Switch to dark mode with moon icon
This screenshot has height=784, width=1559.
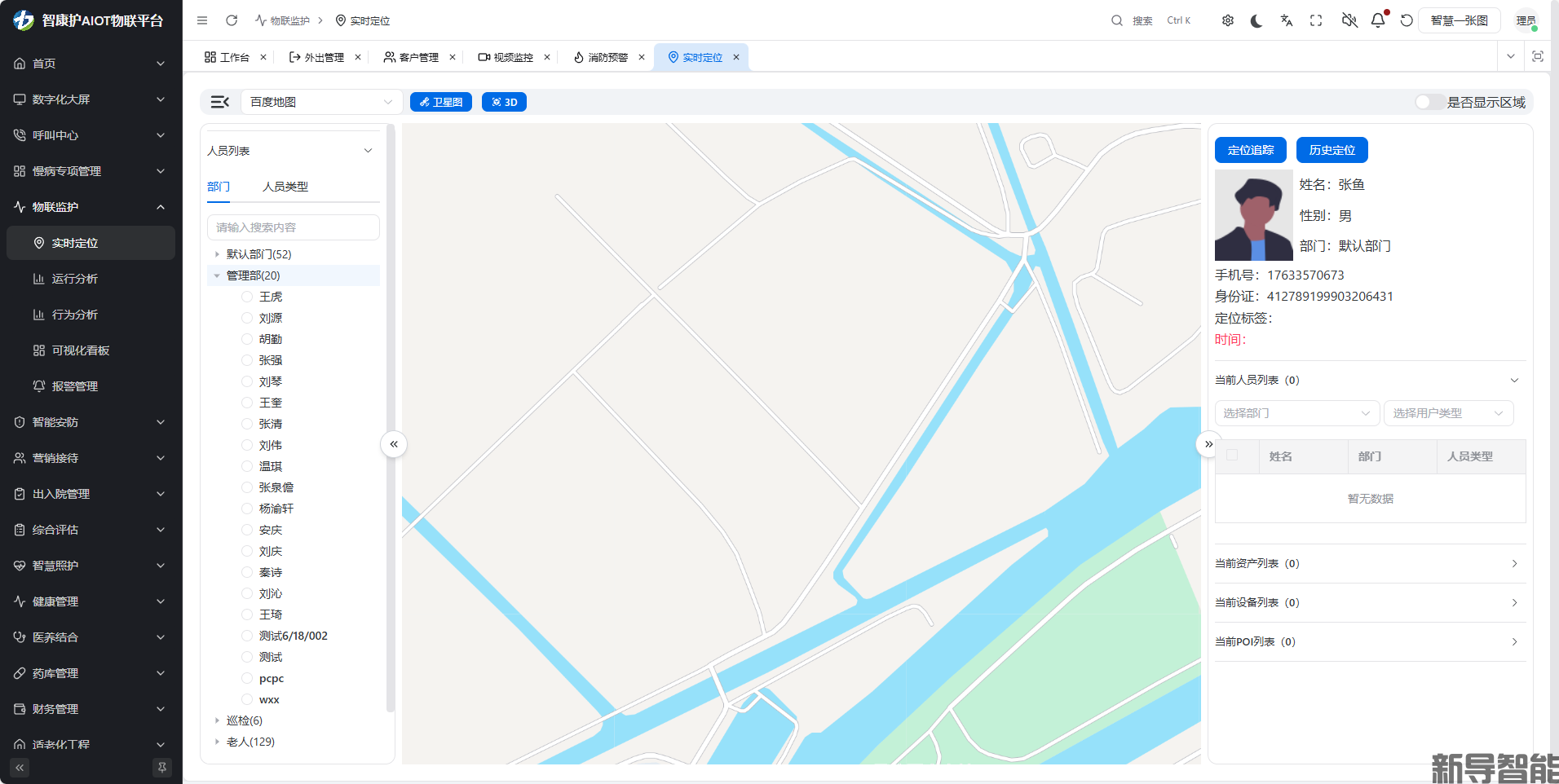tap(1256, 20)
